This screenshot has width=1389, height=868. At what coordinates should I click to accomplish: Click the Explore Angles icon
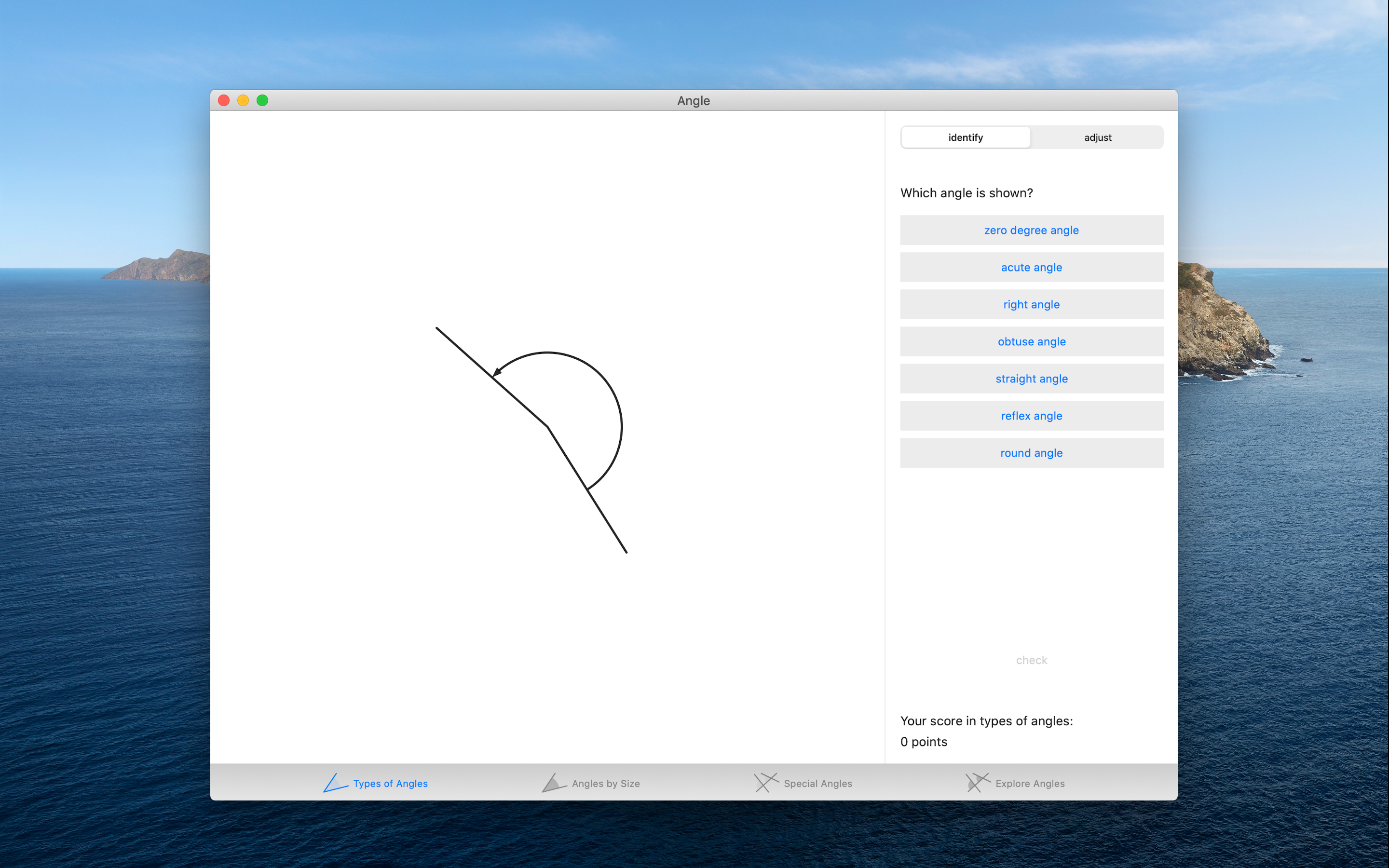(978, 783)
